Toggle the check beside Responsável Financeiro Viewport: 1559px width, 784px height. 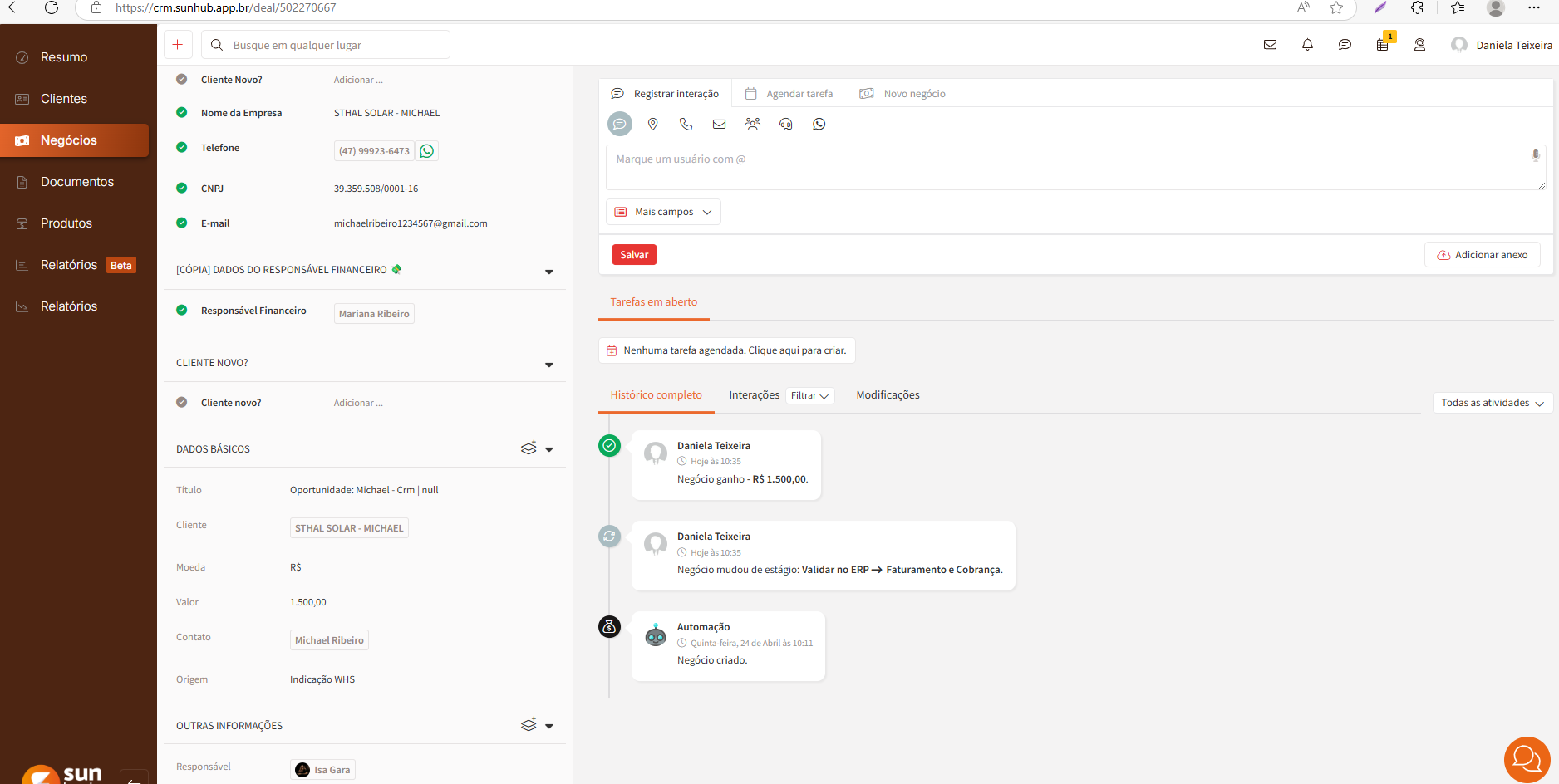click(182, 311)
